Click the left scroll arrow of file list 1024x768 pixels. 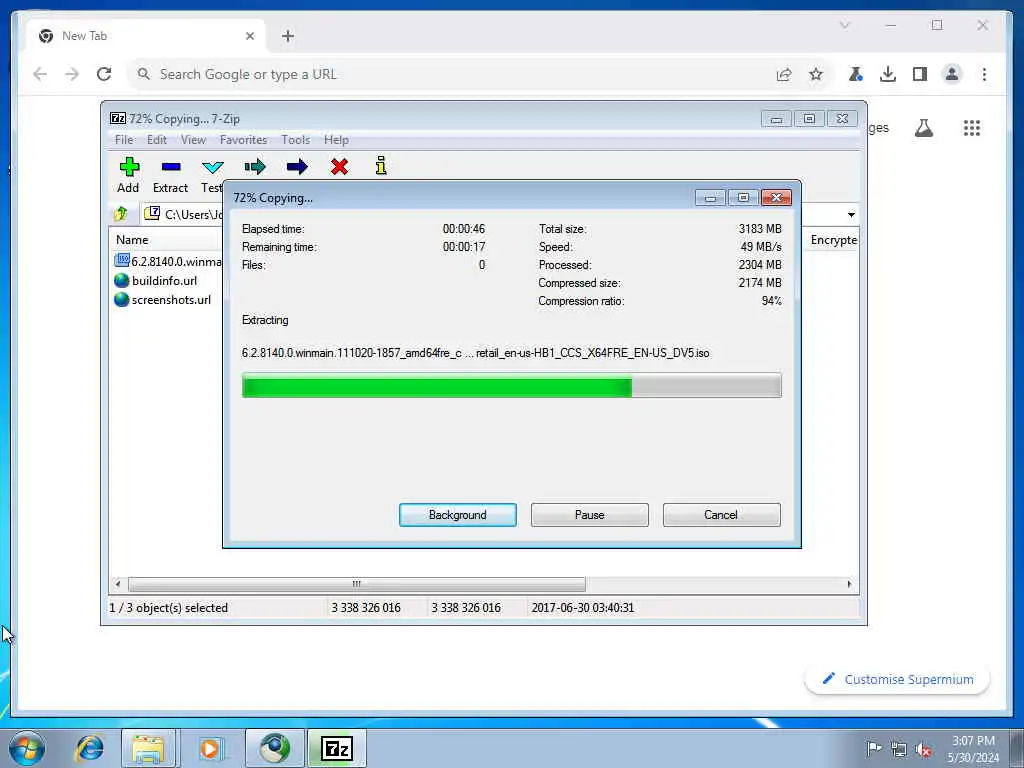click(x=118, y=584)
